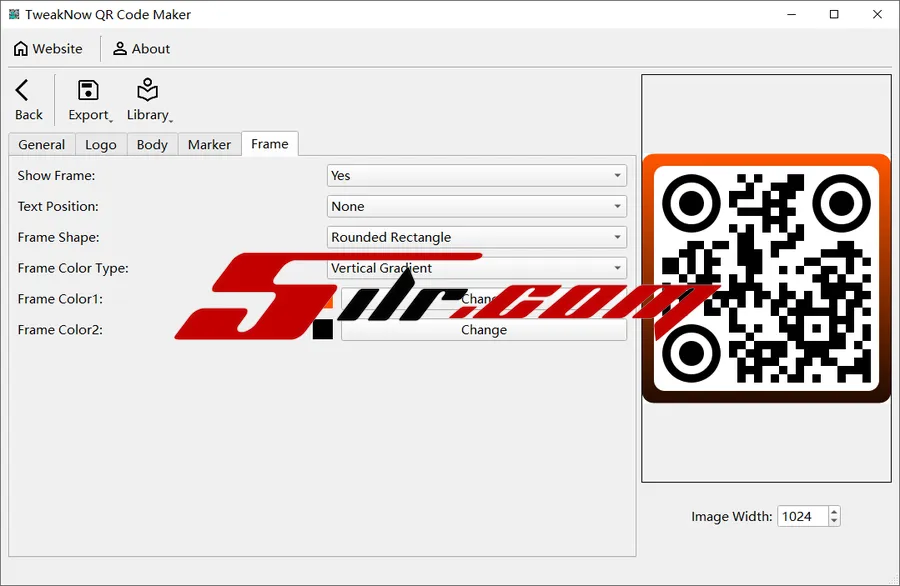Click the 'Show Frame:' label
The width and height of the screenshot is (900, 586).
click(x=56, y=176)
